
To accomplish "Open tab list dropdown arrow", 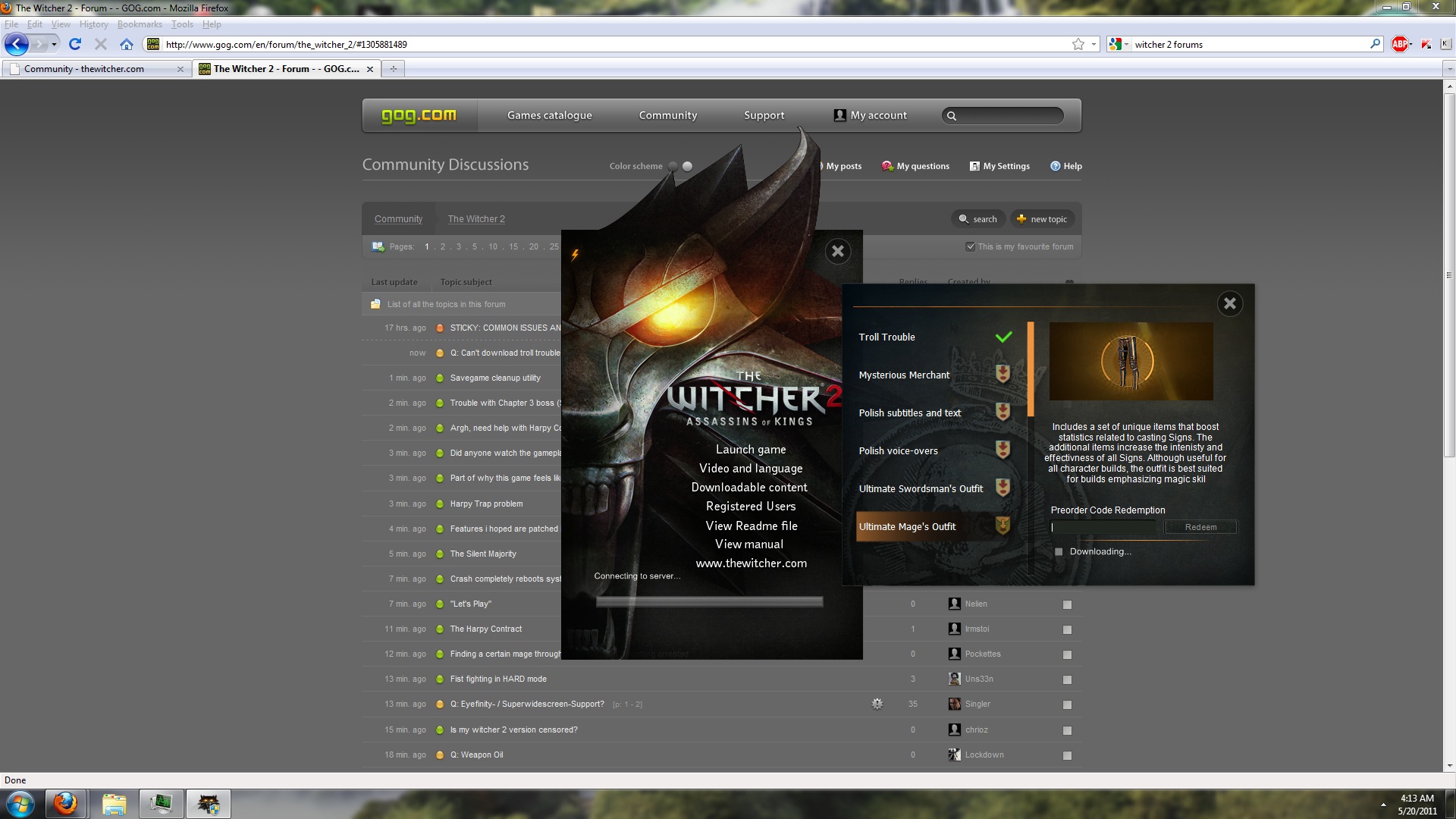I will coord(1449,69).
